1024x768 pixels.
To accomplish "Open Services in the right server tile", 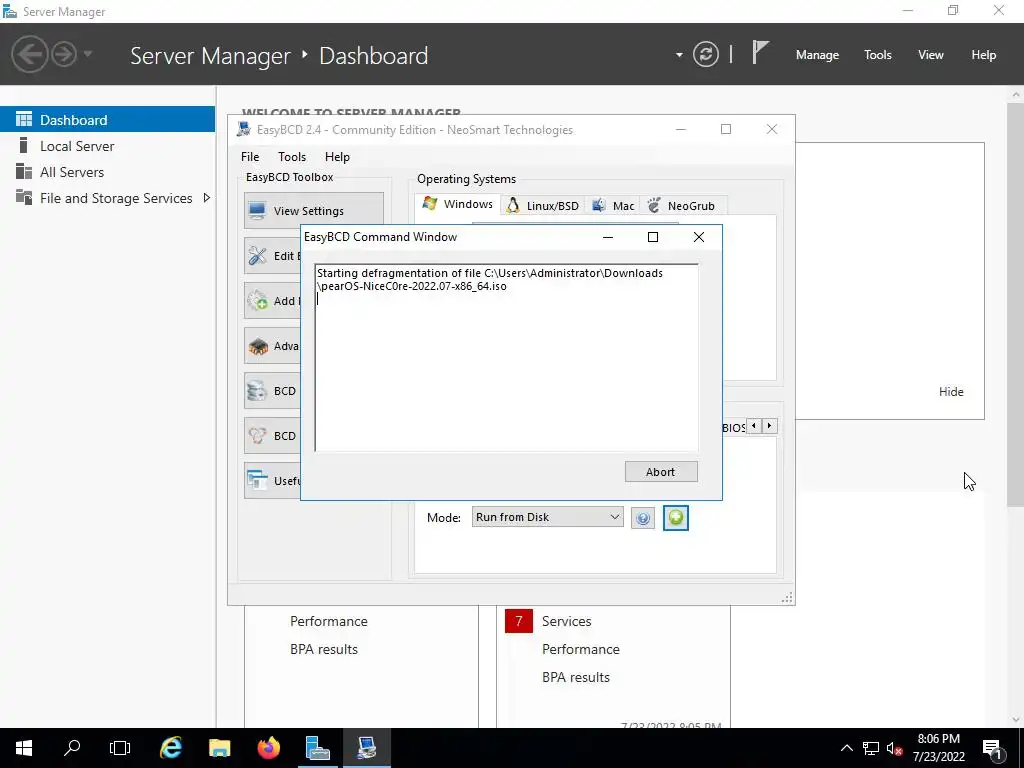I will click(566, 621).
